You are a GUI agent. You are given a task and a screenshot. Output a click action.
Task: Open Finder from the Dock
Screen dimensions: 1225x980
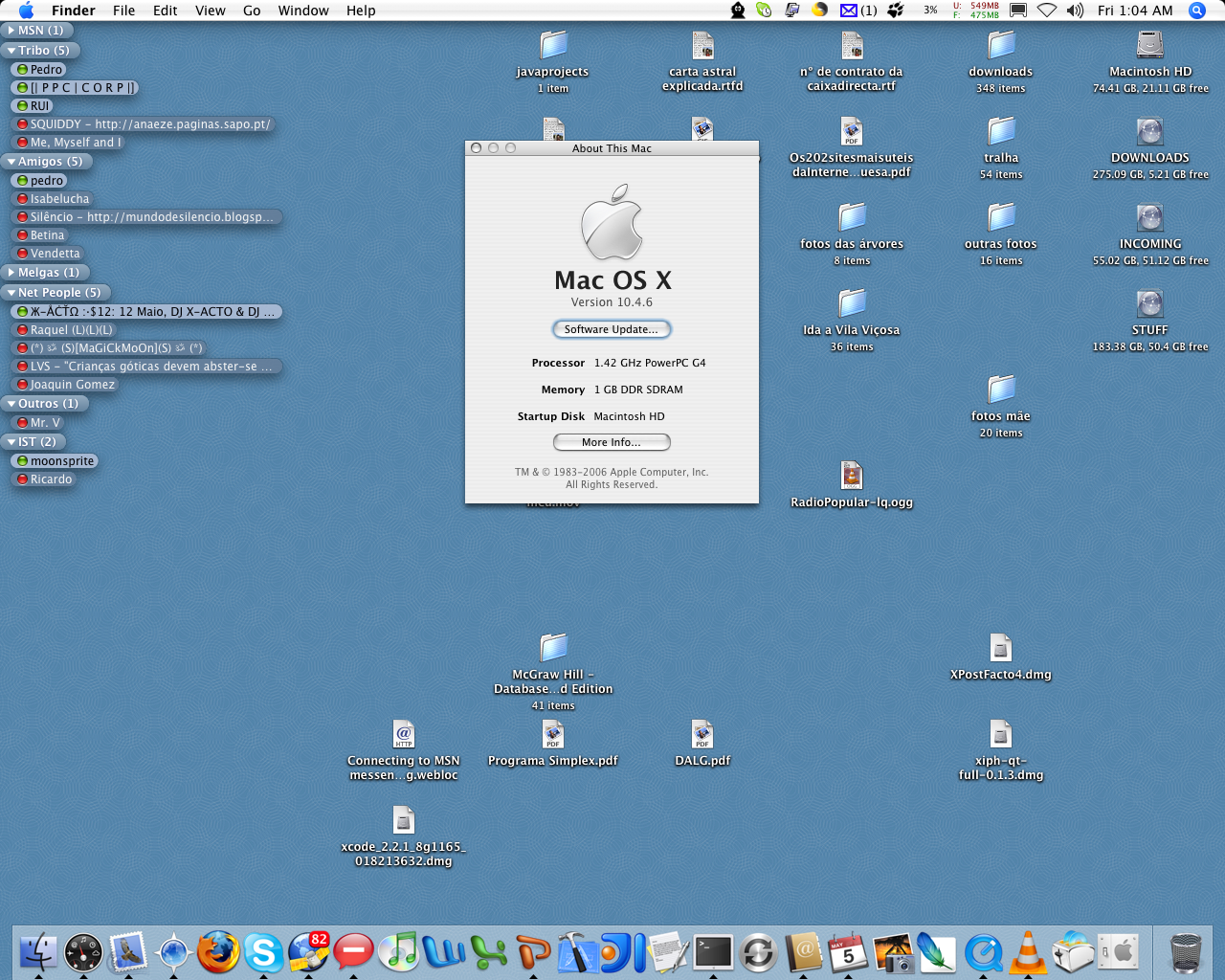tap(38, 952)
